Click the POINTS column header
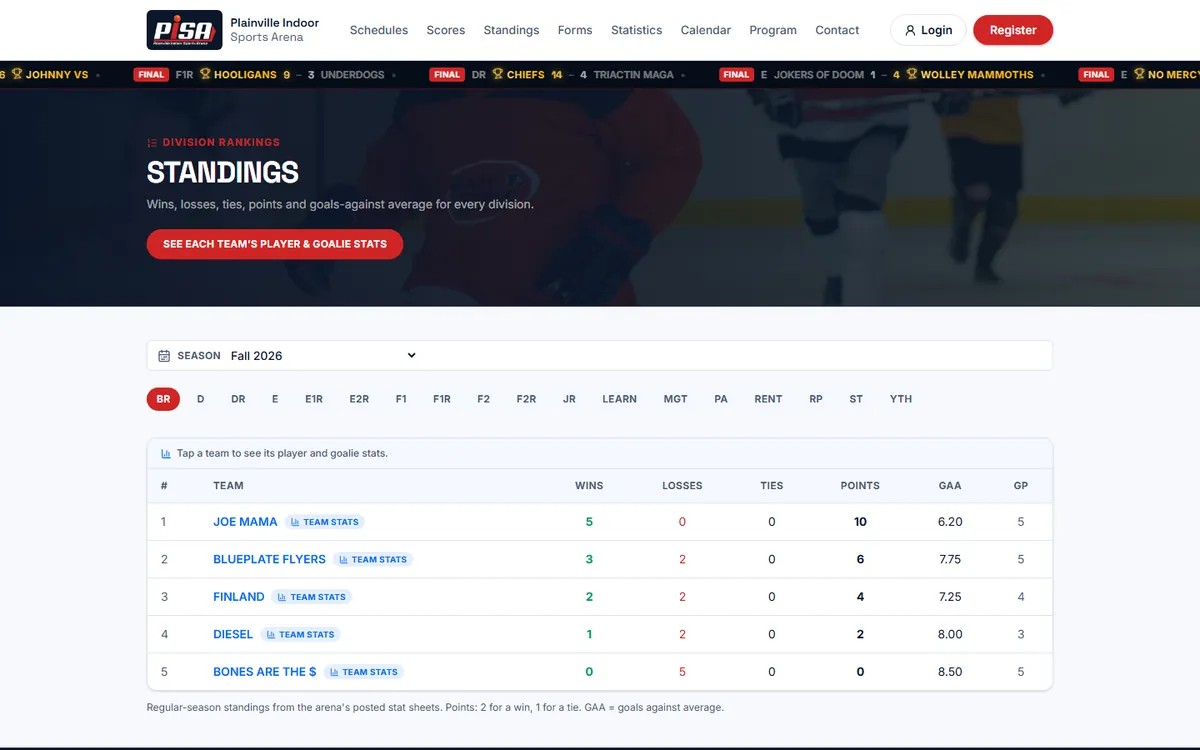Viewport: 1200px width, 750px height. (x=860, y=486)
